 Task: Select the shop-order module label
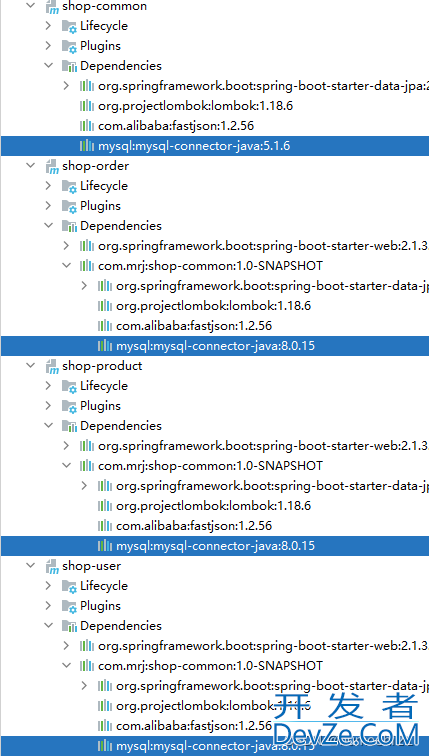coord(95,166)
